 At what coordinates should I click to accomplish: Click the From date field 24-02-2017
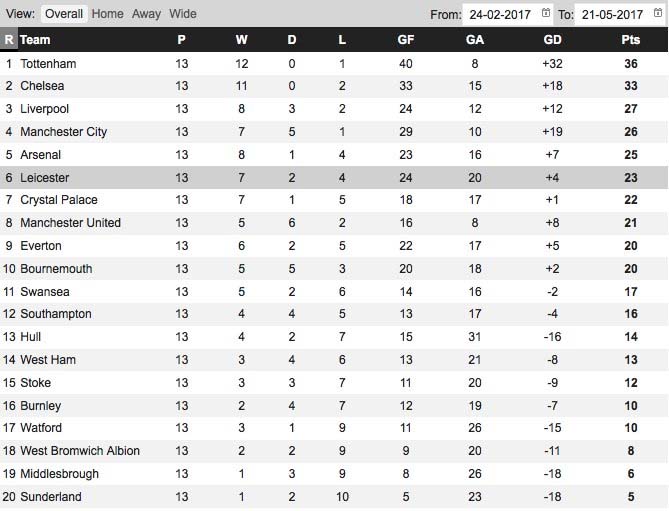pyautogui.click(x=500, y=14)
